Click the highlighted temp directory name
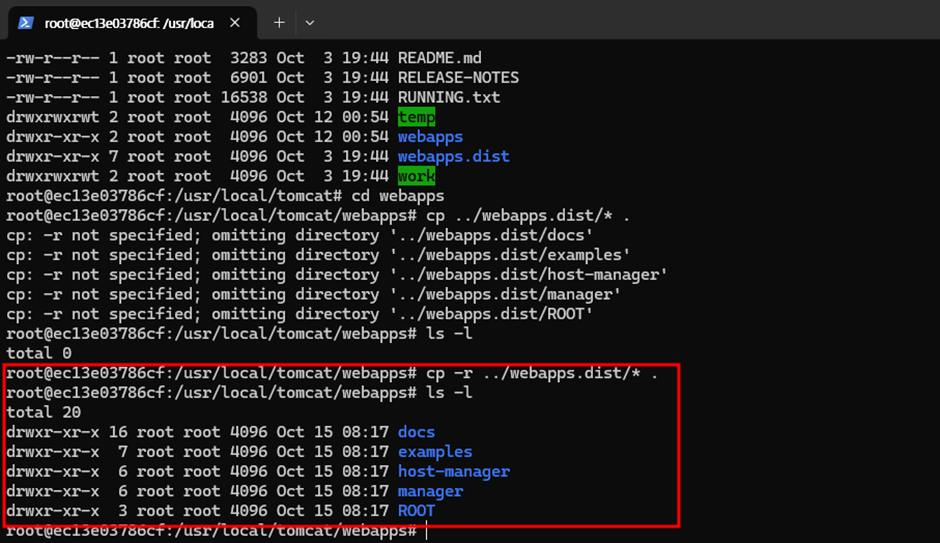This screenshot has width=940, height=543. pyautogui.click(x=416, y=117)
